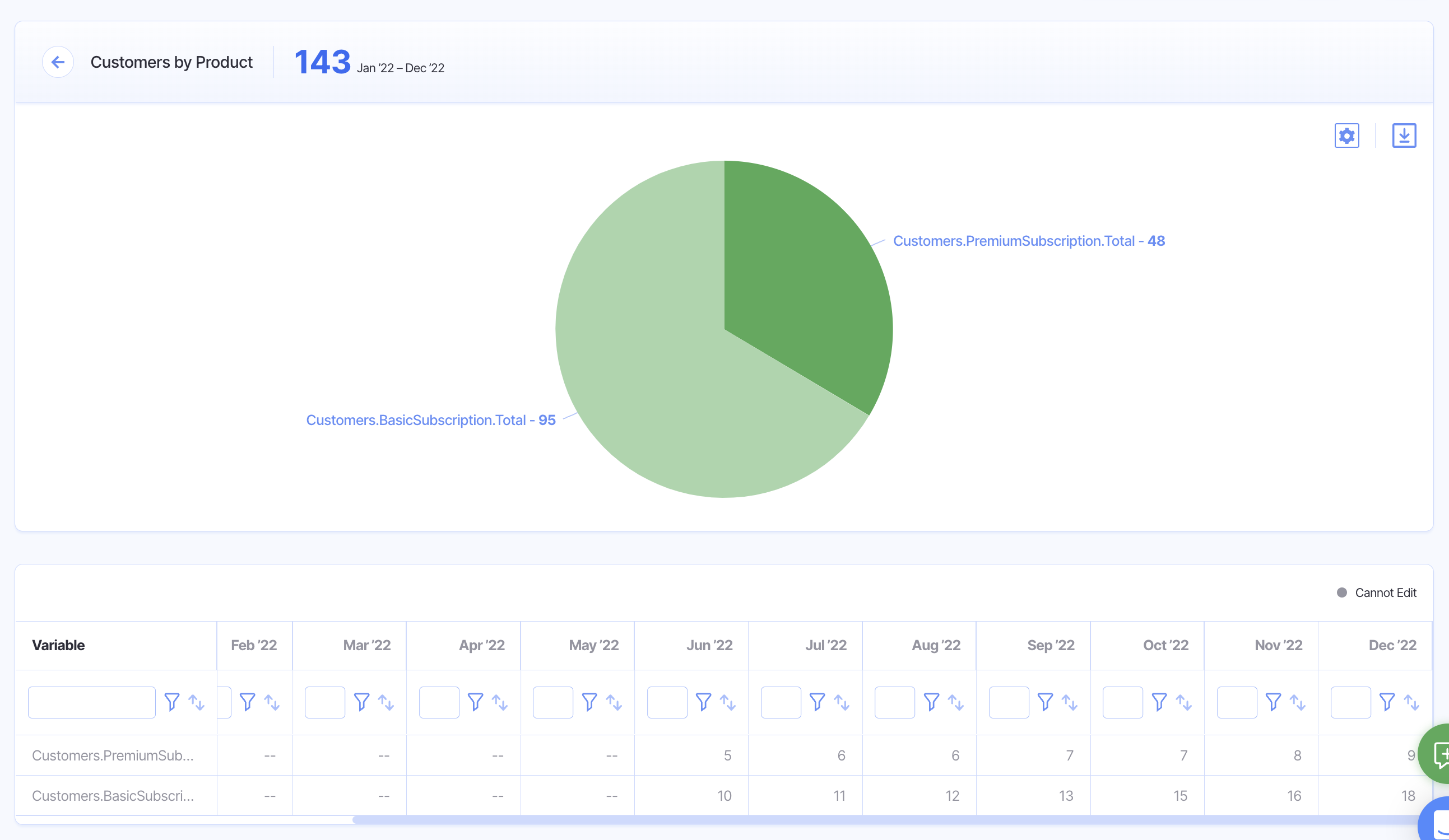Sort the Variable column

tap(197, 702)
